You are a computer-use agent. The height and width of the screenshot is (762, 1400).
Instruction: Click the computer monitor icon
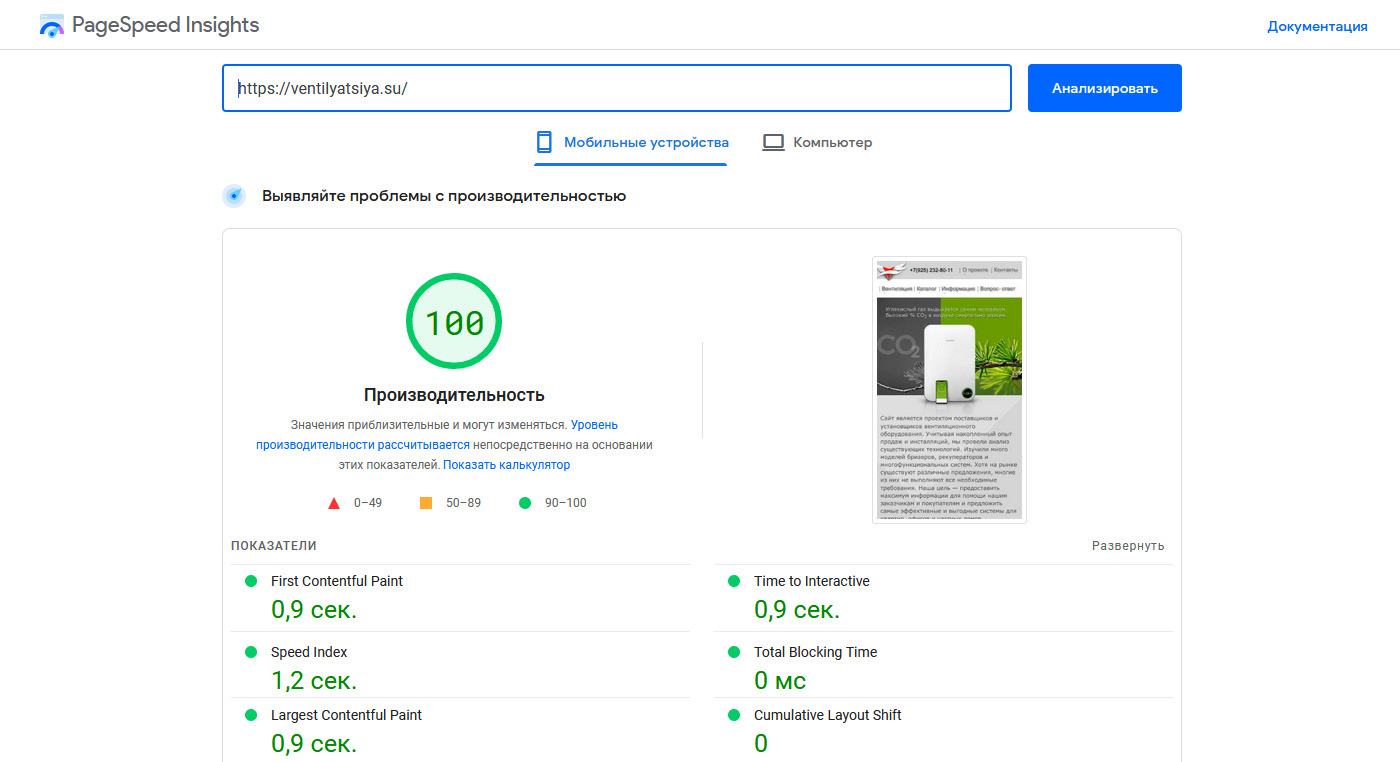[x=773, y=142]
